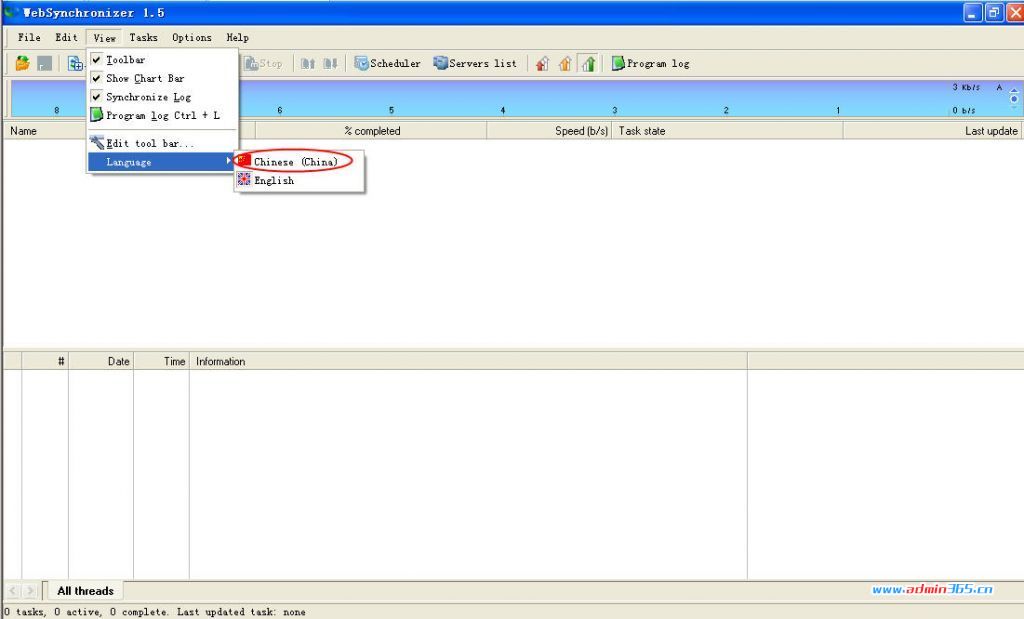The image size is (1024, 619).
Task: Click the right tab-scroll arrow near All threads
Action: pyautogui.click(x=29, y=591)
